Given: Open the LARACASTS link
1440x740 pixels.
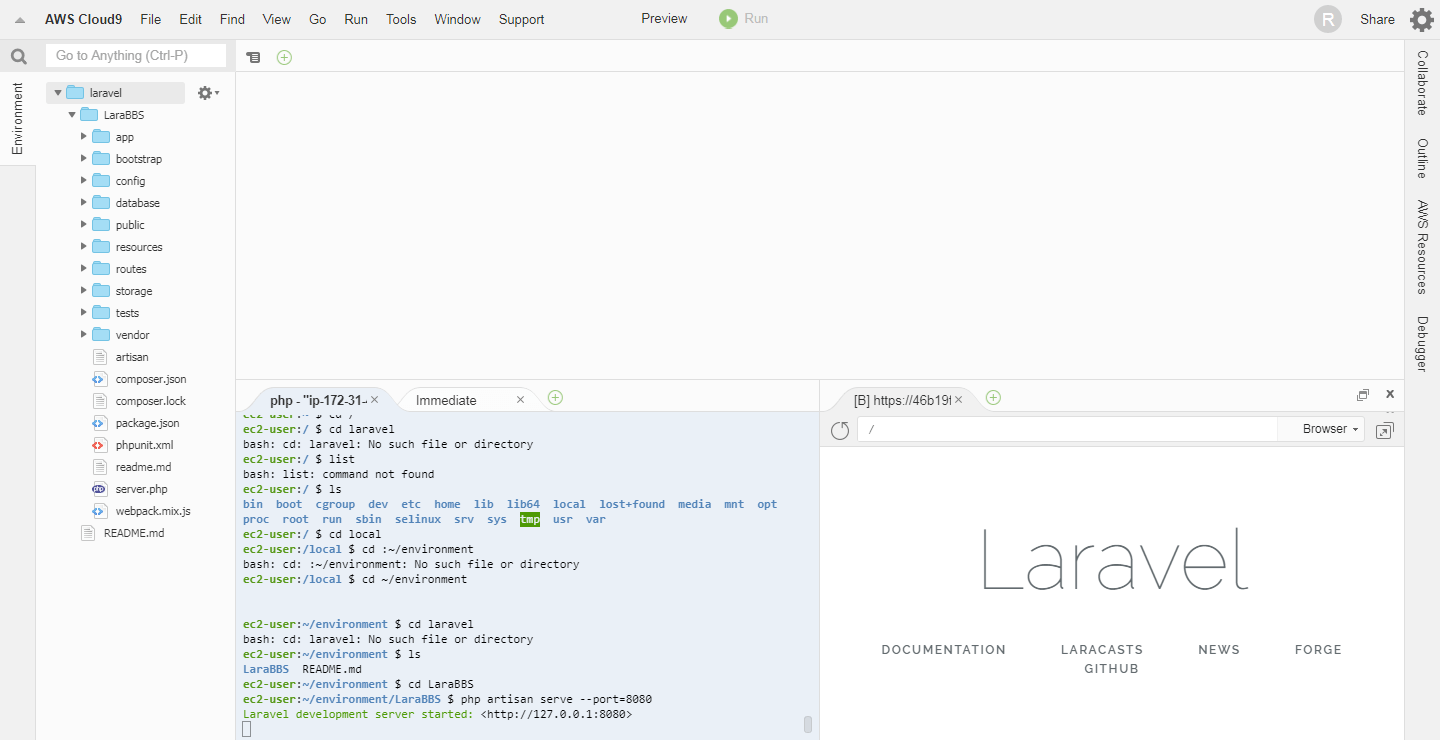Looking at the screenshot, I should (1102, 650).
